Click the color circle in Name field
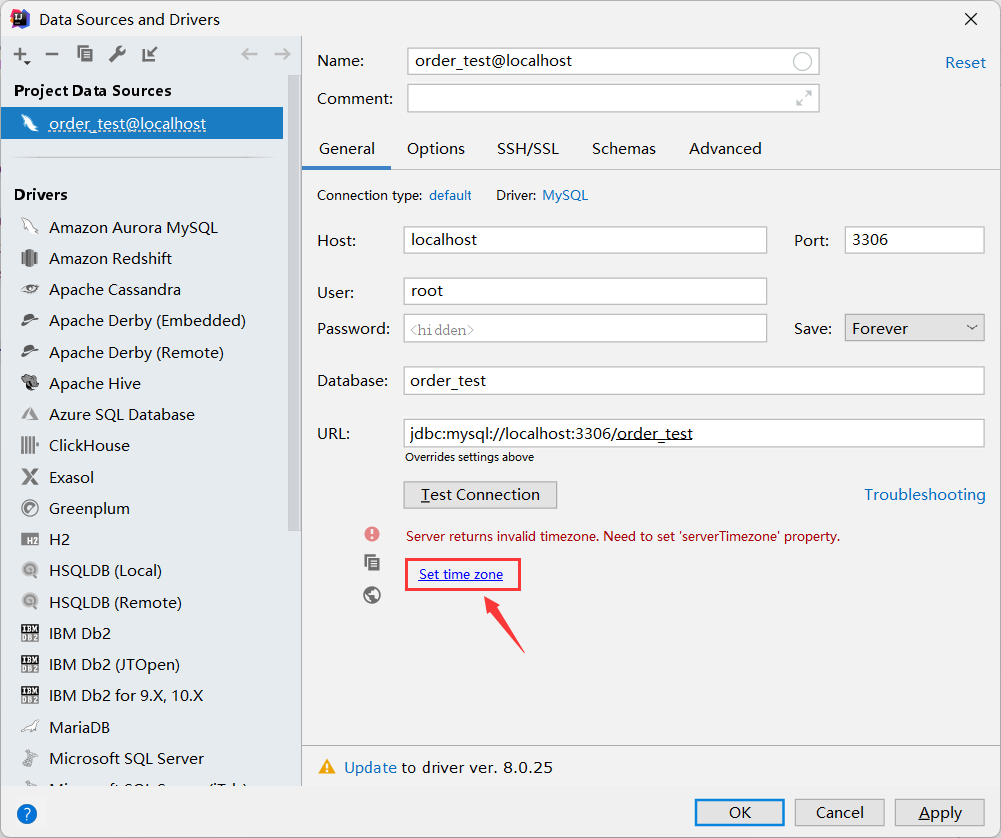 (802, 61)
